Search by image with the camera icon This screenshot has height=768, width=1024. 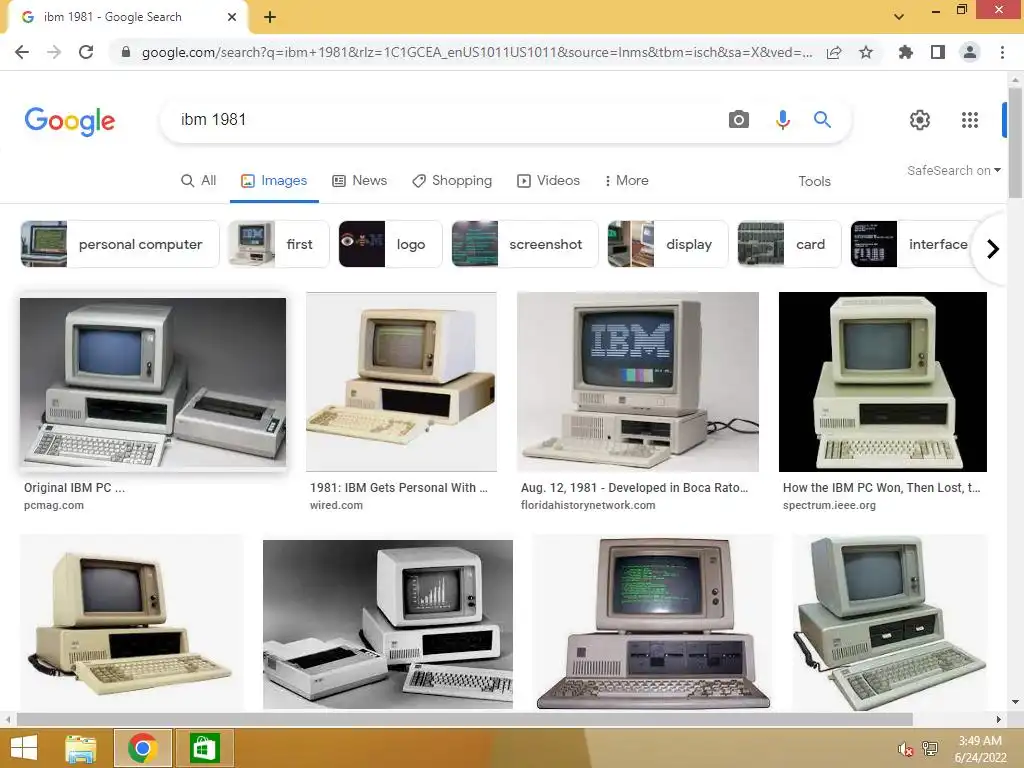pyautogui.click(x=739, y=120)
